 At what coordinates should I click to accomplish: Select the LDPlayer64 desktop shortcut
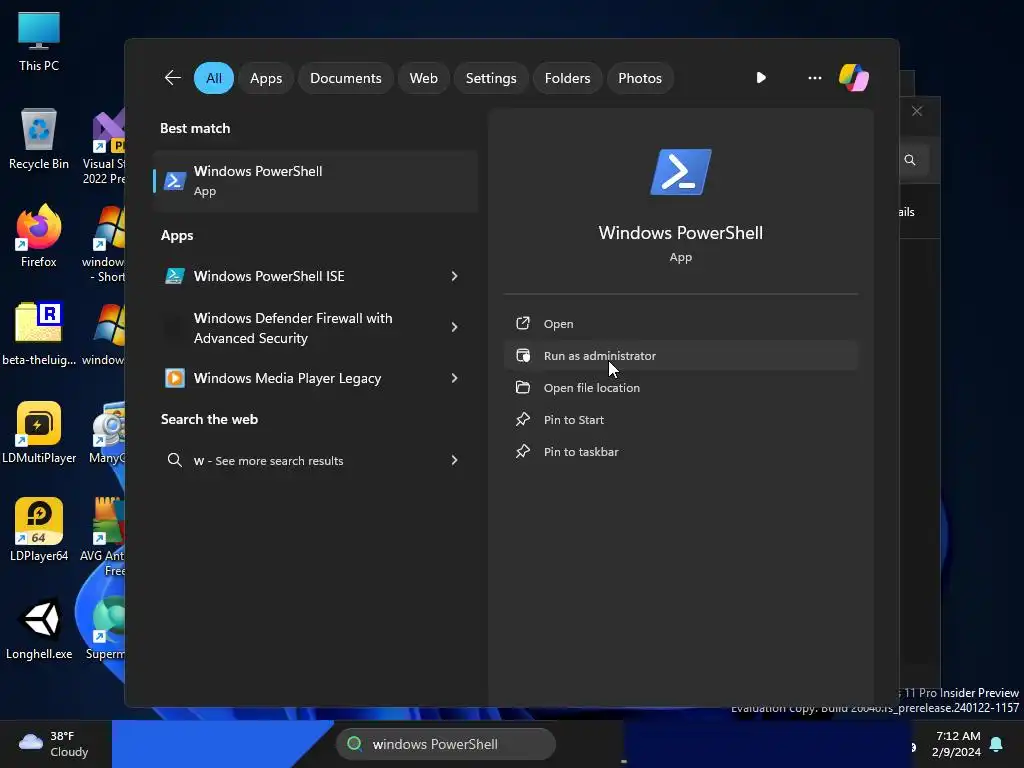[39, 530]
